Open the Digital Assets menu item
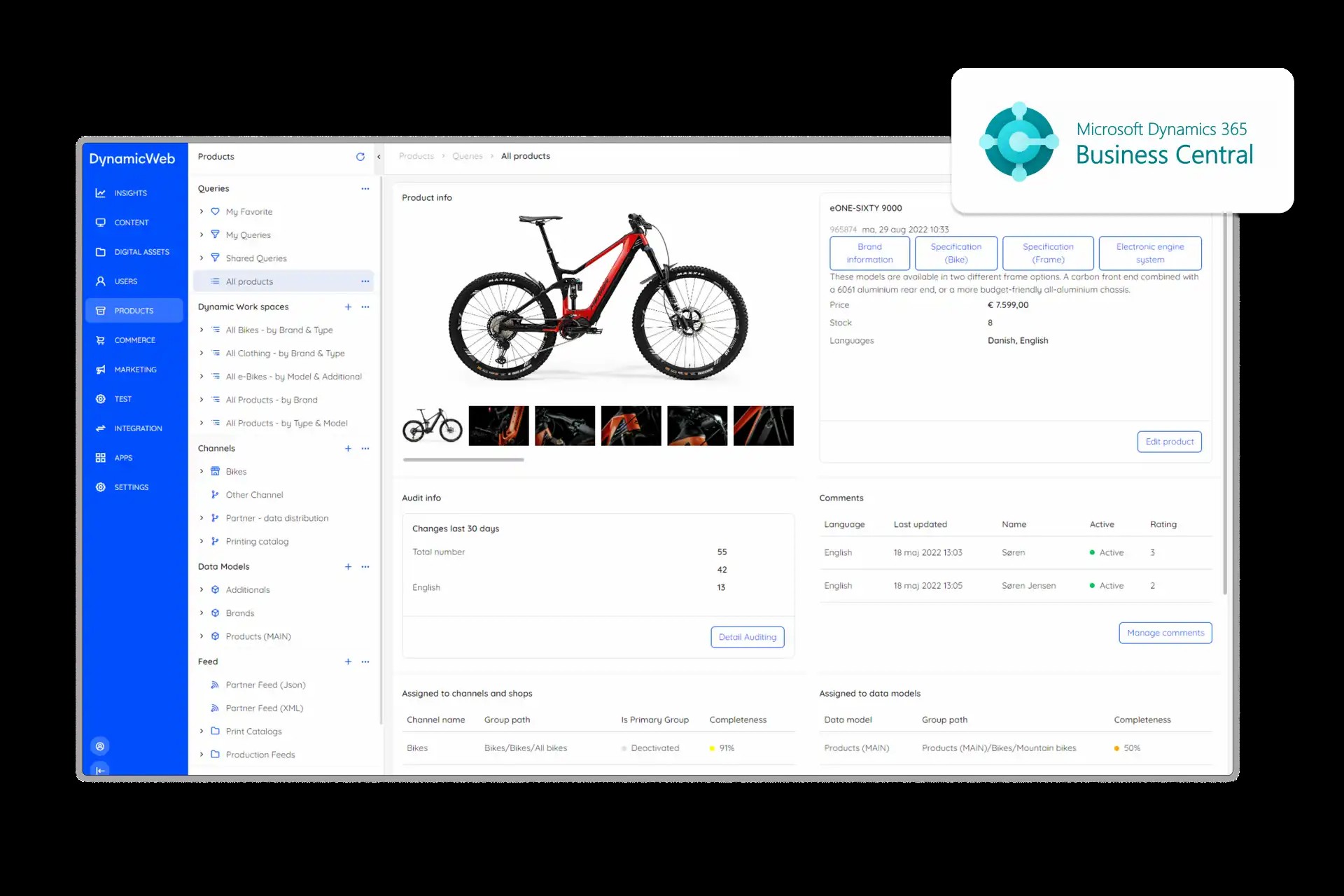The height and width of the screenshot is (896, 1344). click(141, 252)
